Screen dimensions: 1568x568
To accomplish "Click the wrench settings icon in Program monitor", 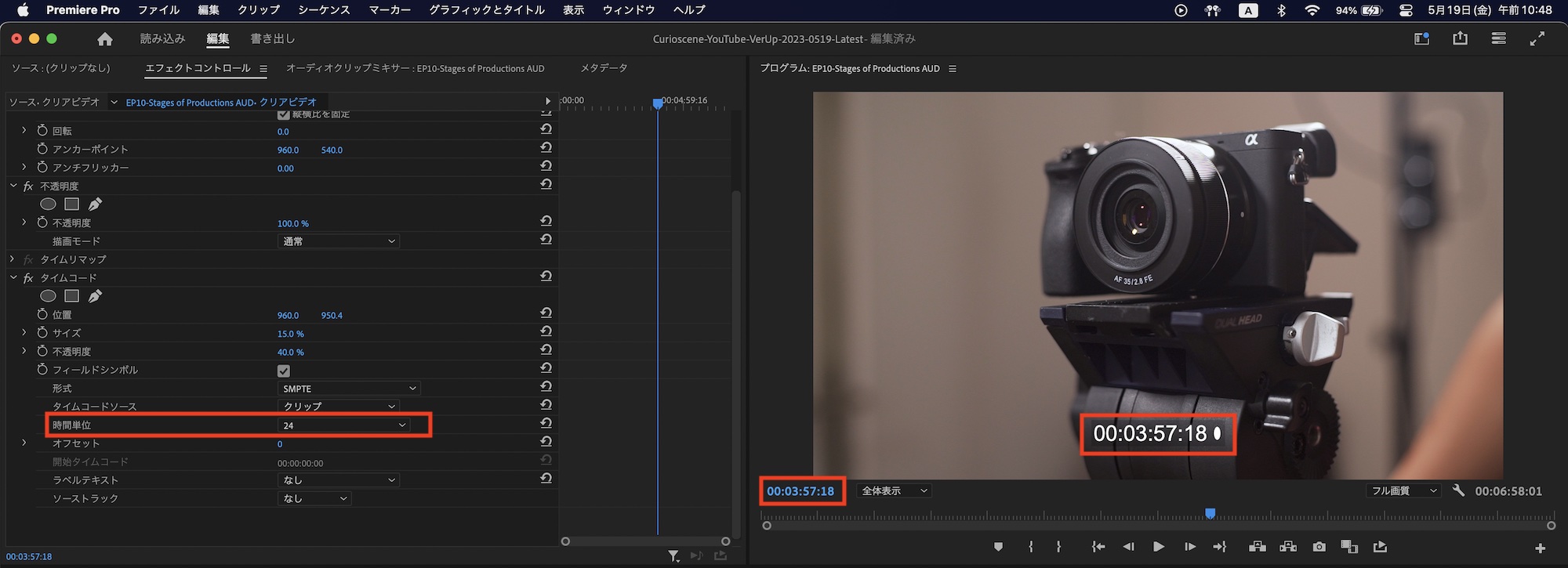I will (1458, 490).
